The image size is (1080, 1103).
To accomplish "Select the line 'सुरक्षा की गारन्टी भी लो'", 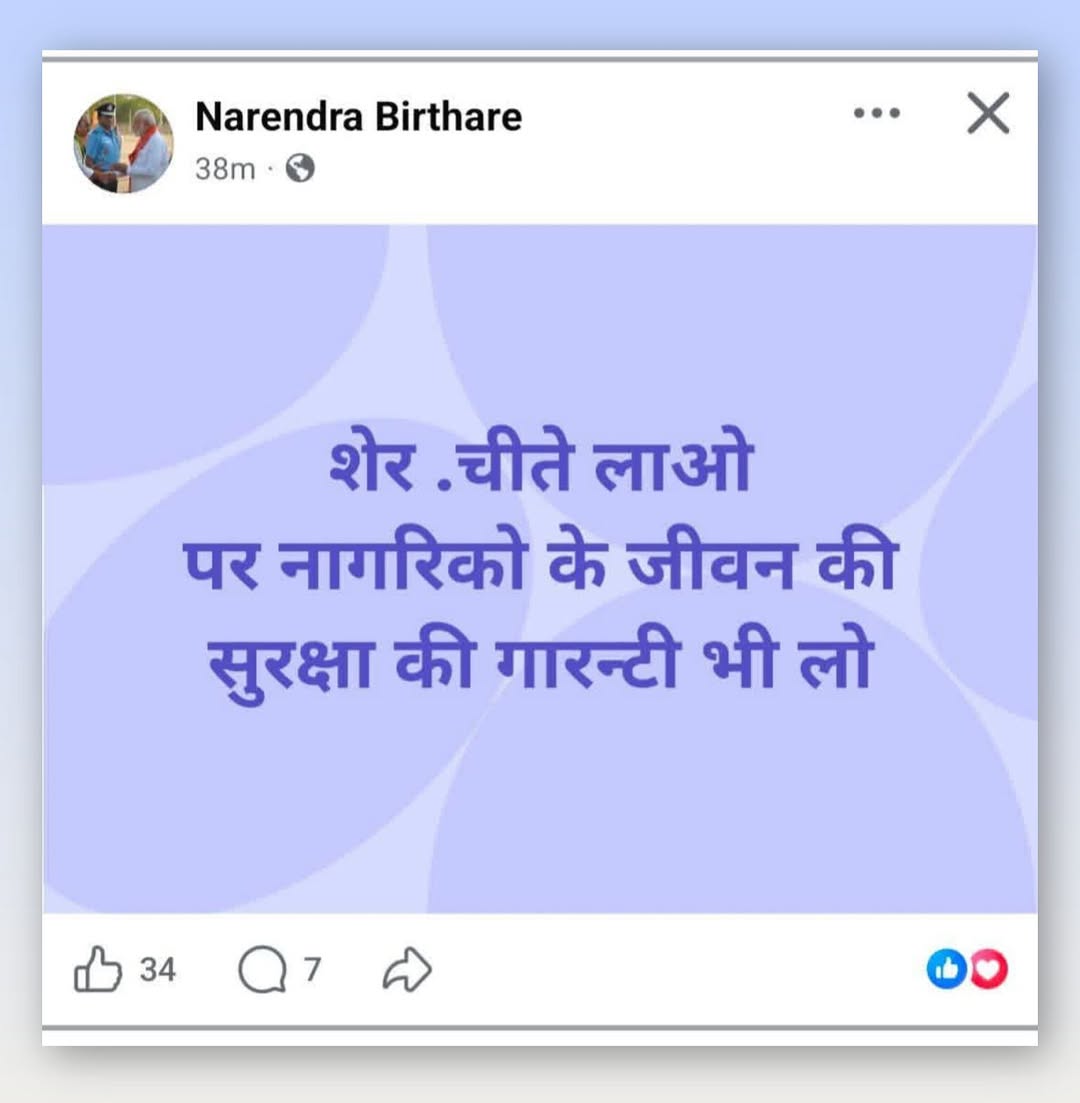I will coord(540,664).
